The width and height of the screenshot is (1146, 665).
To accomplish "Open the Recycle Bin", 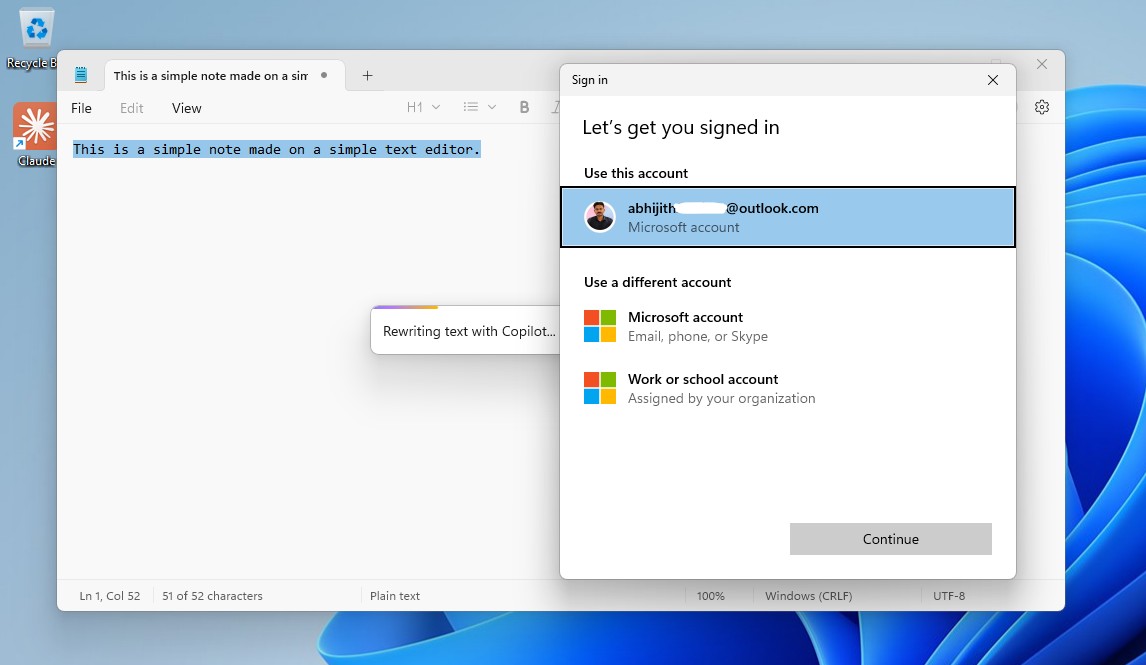I will click(x=34, y=30).
